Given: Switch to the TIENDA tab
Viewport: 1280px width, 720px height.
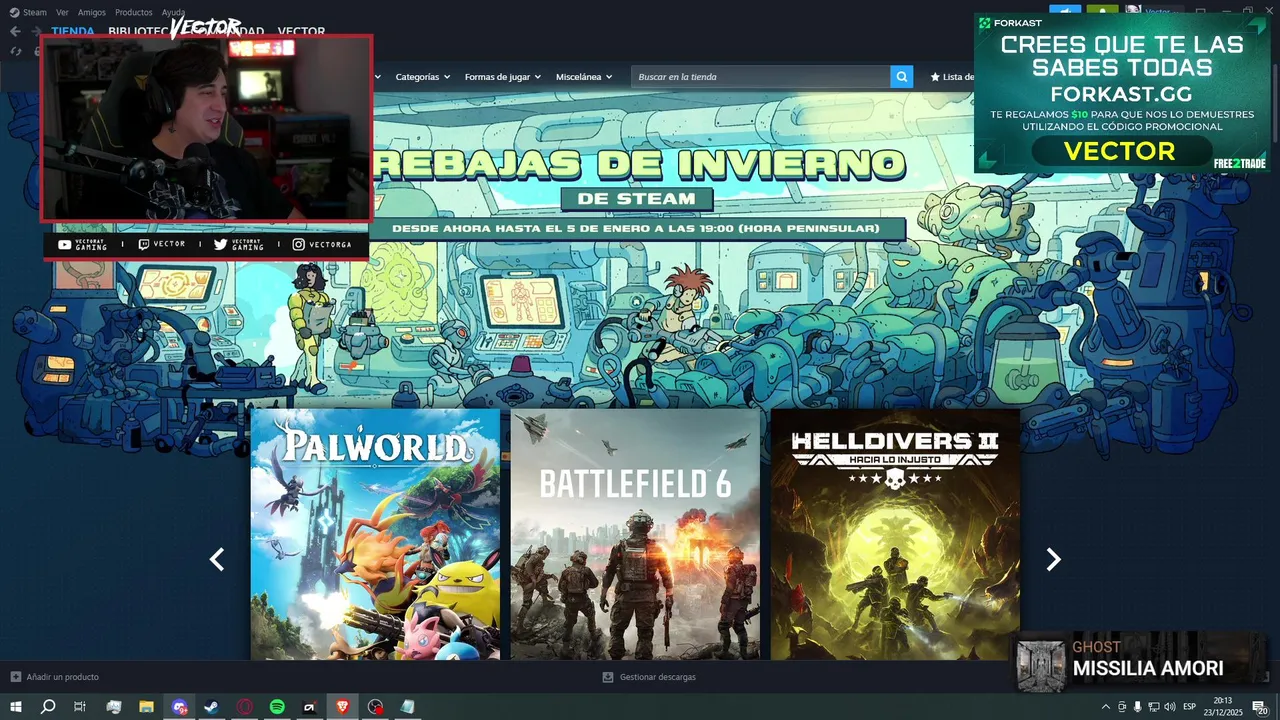Looking at the screenshot, I should (x=73, y=31).
